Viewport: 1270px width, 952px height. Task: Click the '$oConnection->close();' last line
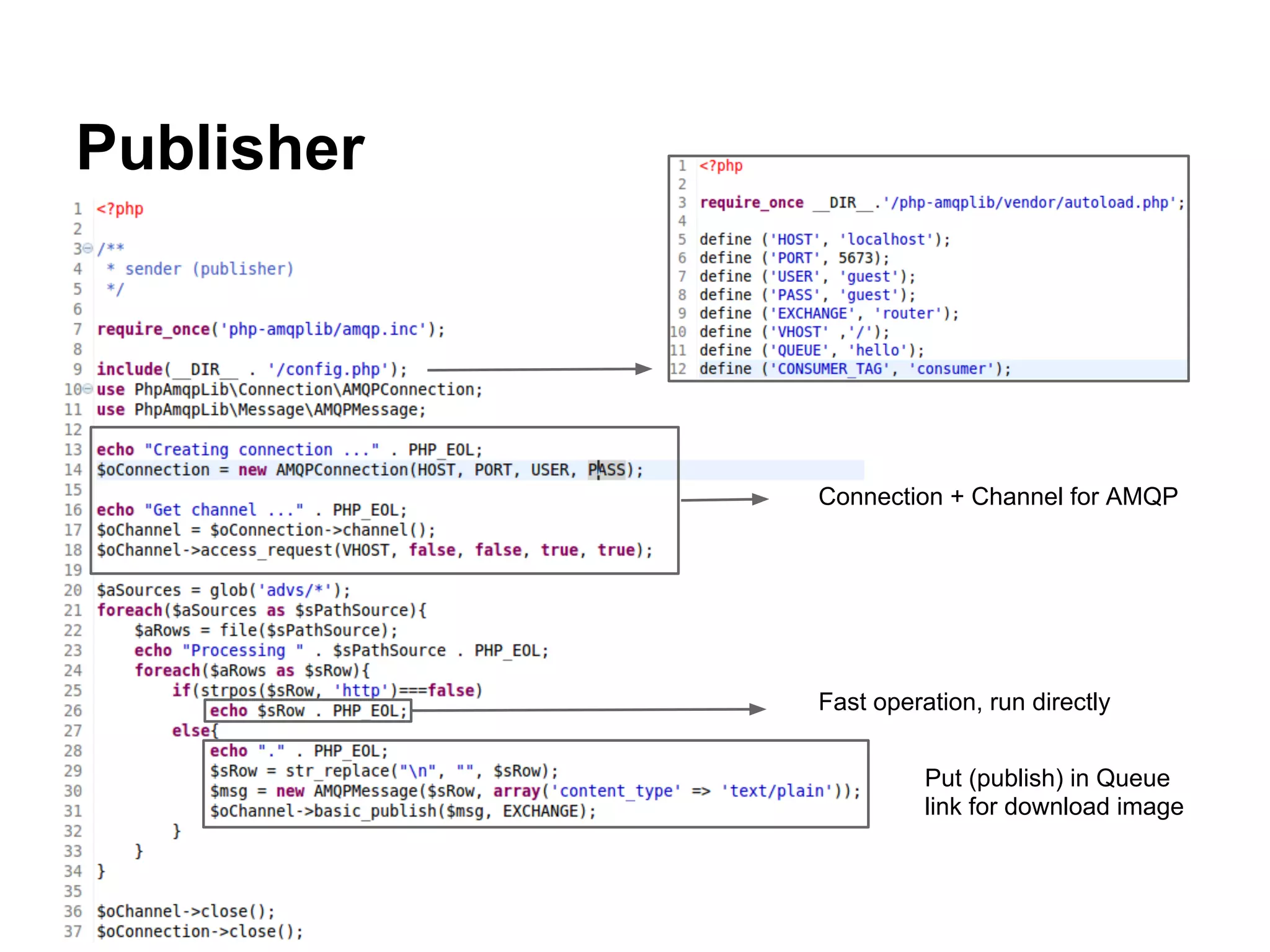(200, 932)
